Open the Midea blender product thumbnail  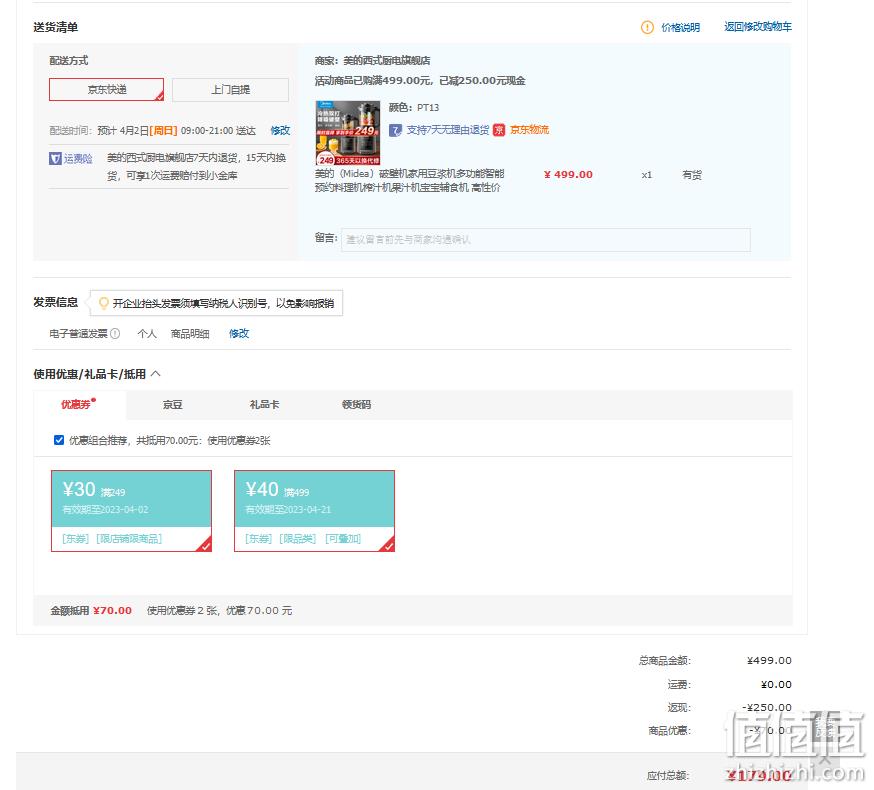click(348, 133)
